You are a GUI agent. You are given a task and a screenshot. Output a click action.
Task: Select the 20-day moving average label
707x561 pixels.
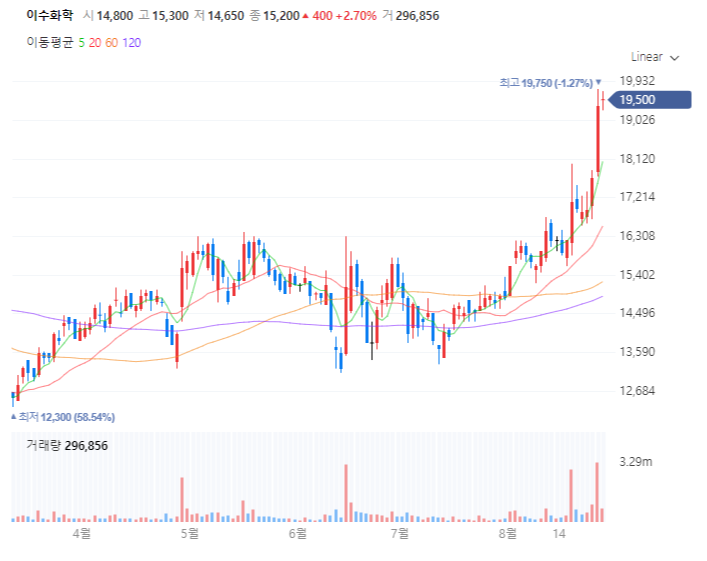click(x=95, y=43)
